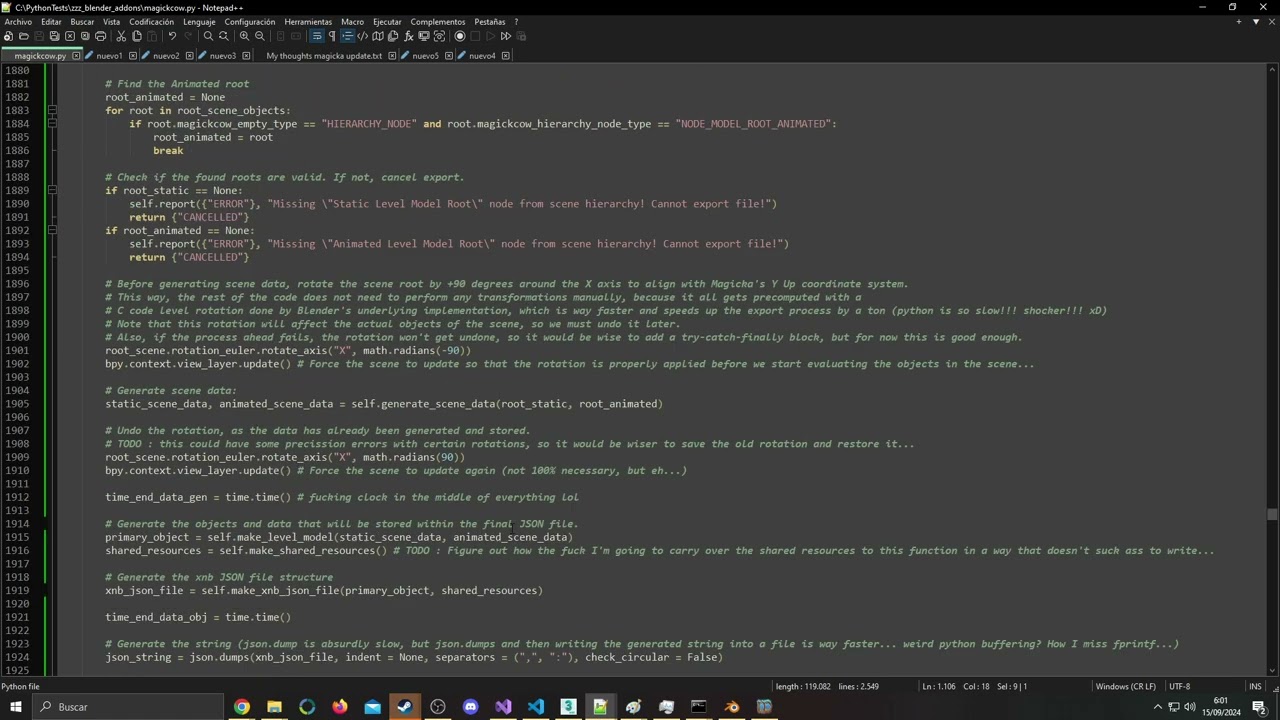
Task: Create a new file with toolbar icon
Action: tap(9, 36)
